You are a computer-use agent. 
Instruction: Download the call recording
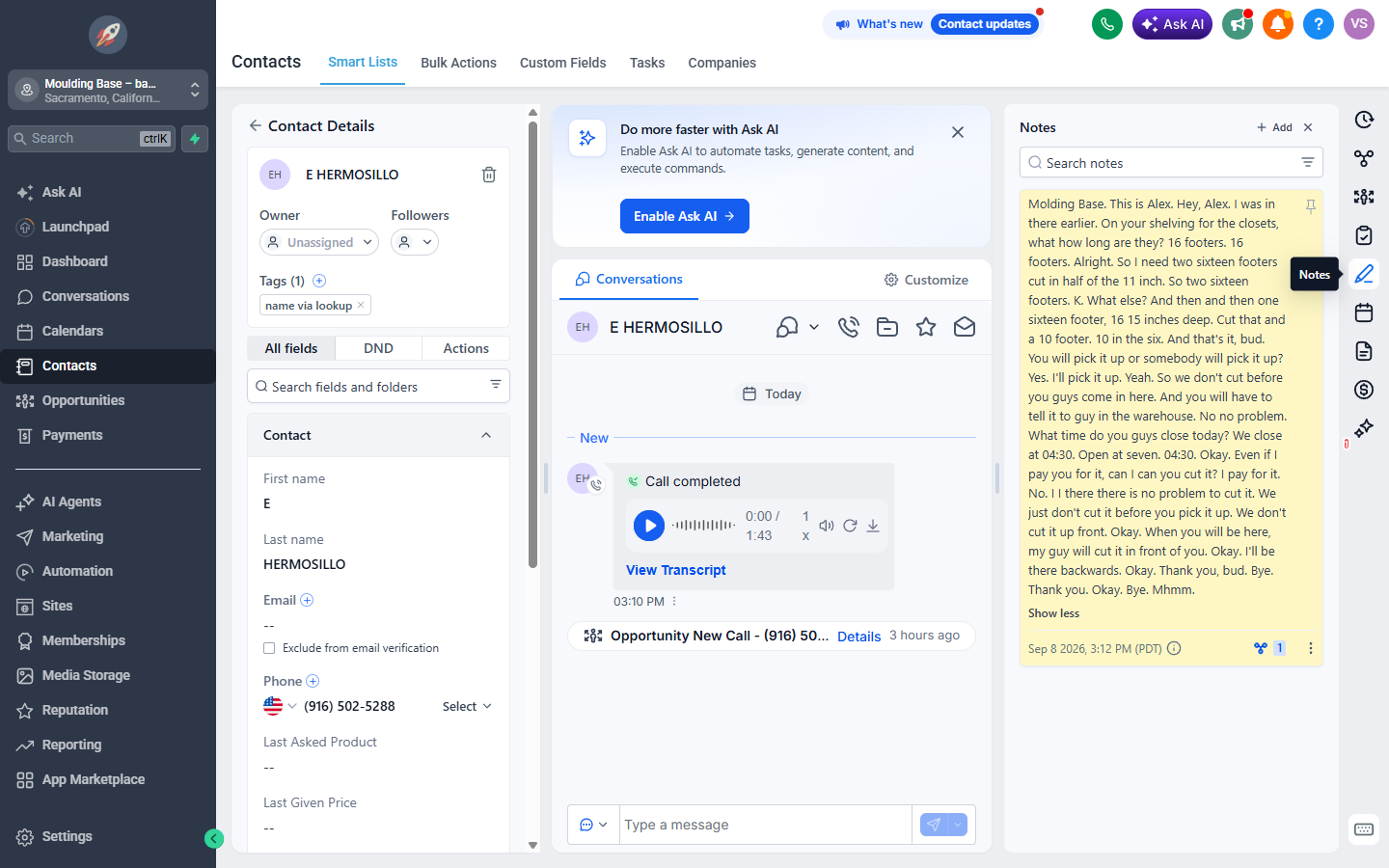pyautogui.click(x=873, y=526)
